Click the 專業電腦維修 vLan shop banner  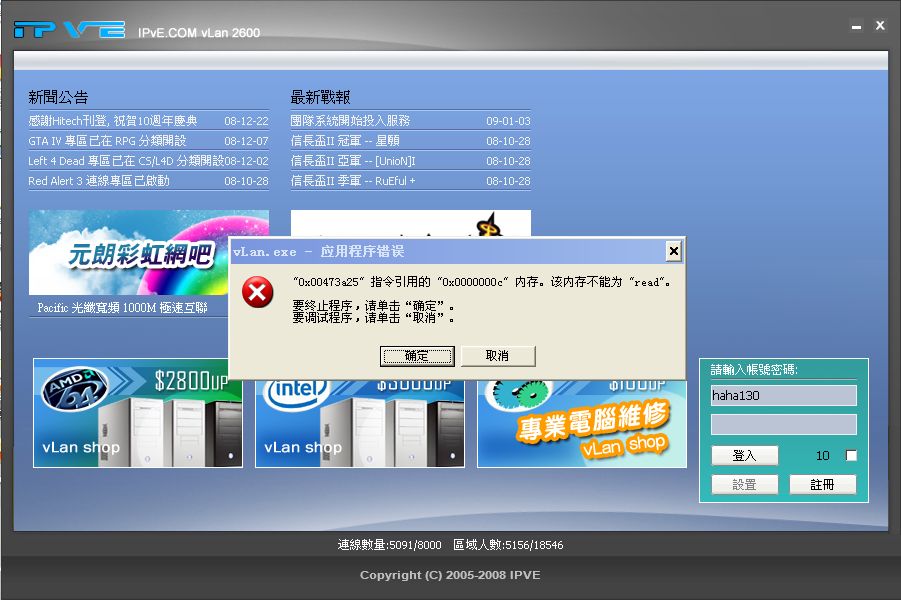click(x=582, y=423)
